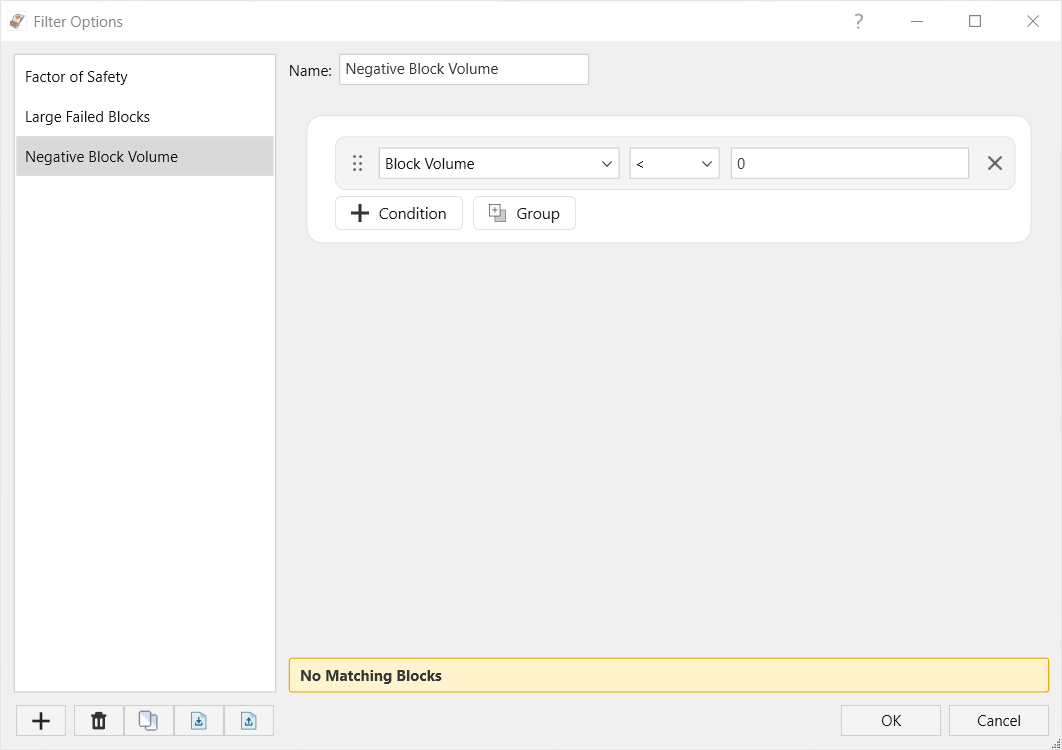Maximize the Filter Options window
The width and height of the screenshot is (1062, 750).
coord(975,22)
